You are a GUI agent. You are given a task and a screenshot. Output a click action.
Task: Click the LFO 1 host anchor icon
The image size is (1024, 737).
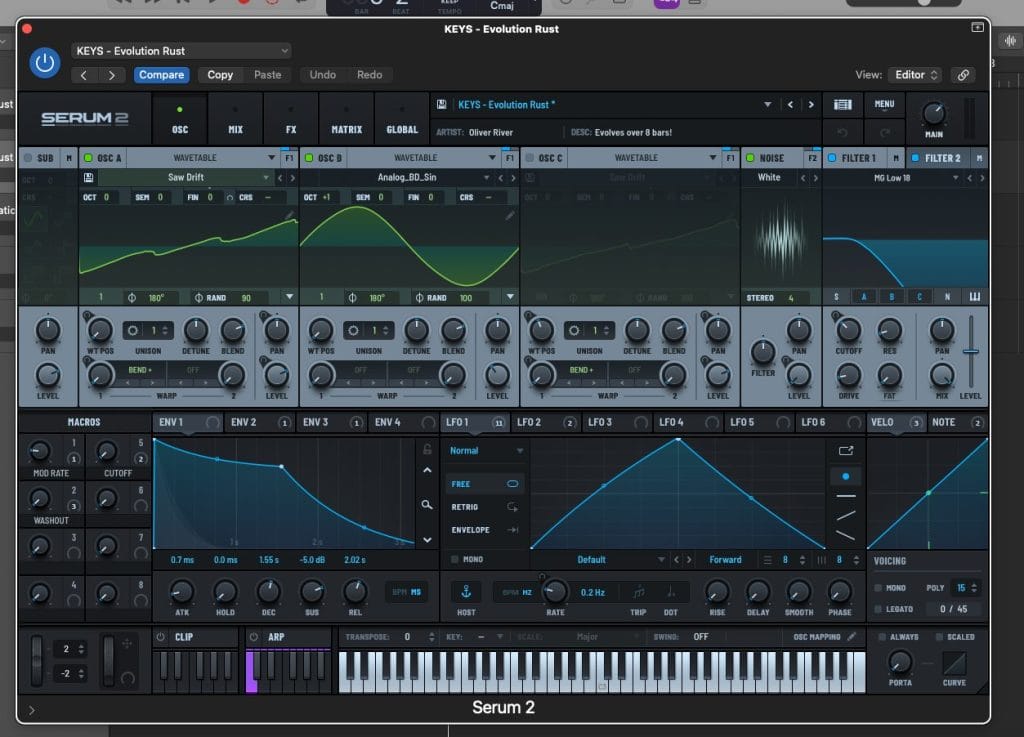pos(466,592)
